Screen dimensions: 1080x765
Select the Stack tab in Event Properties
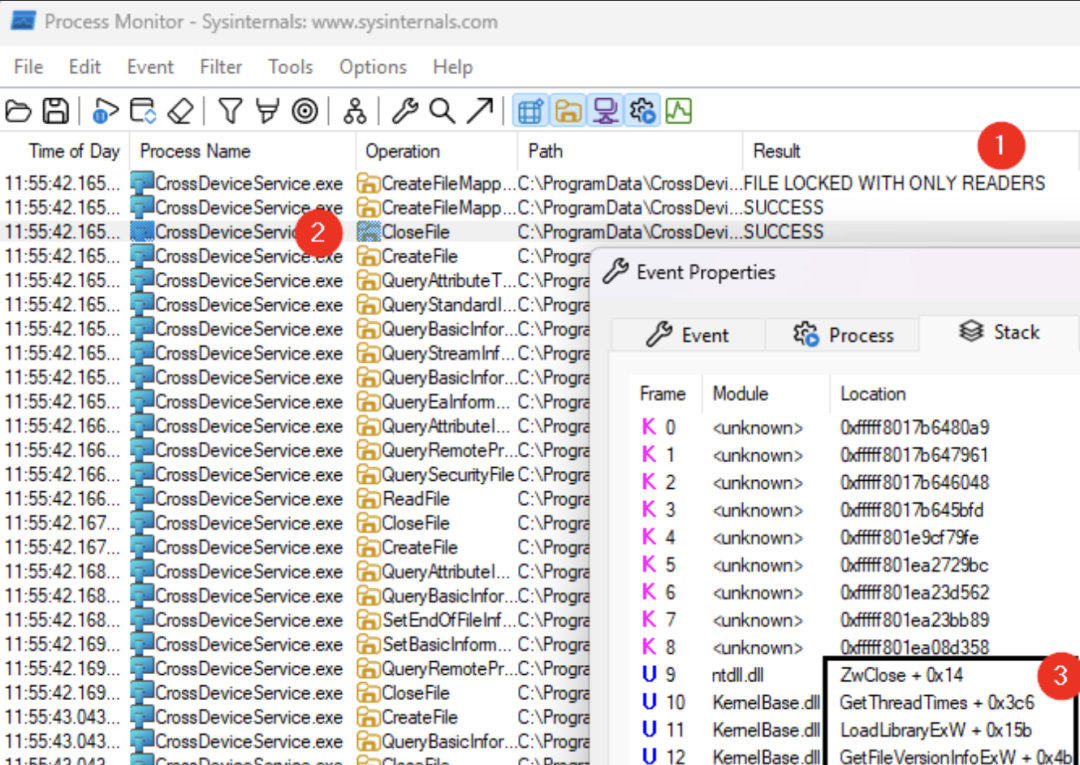coord(999,333)
